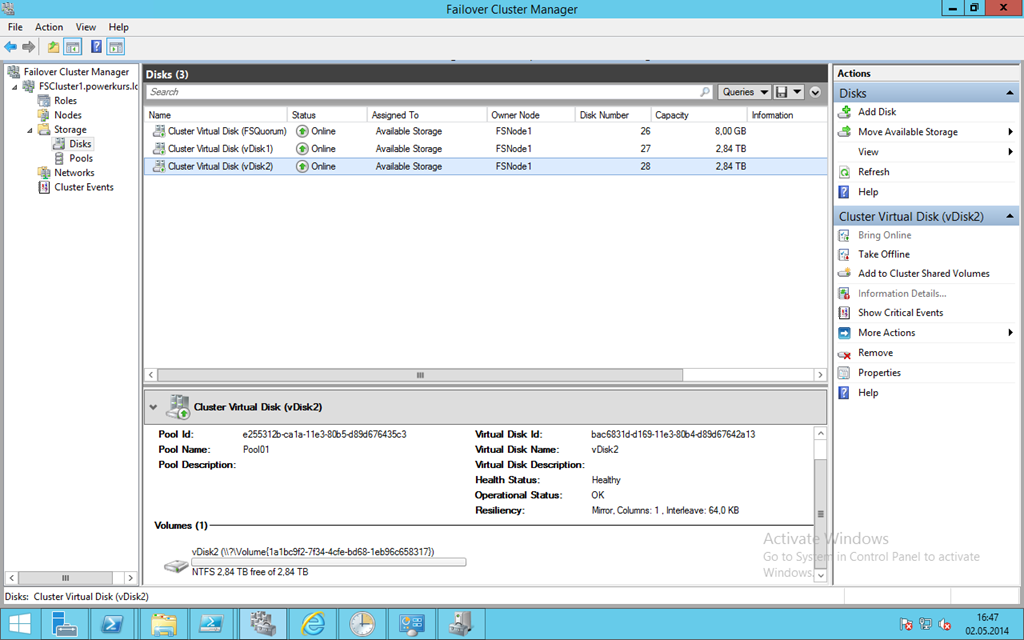Image resolution: width=1024 pixels, height=640 pixels.
Task: Open the Queries dropdown
Action: click(744, 92)
